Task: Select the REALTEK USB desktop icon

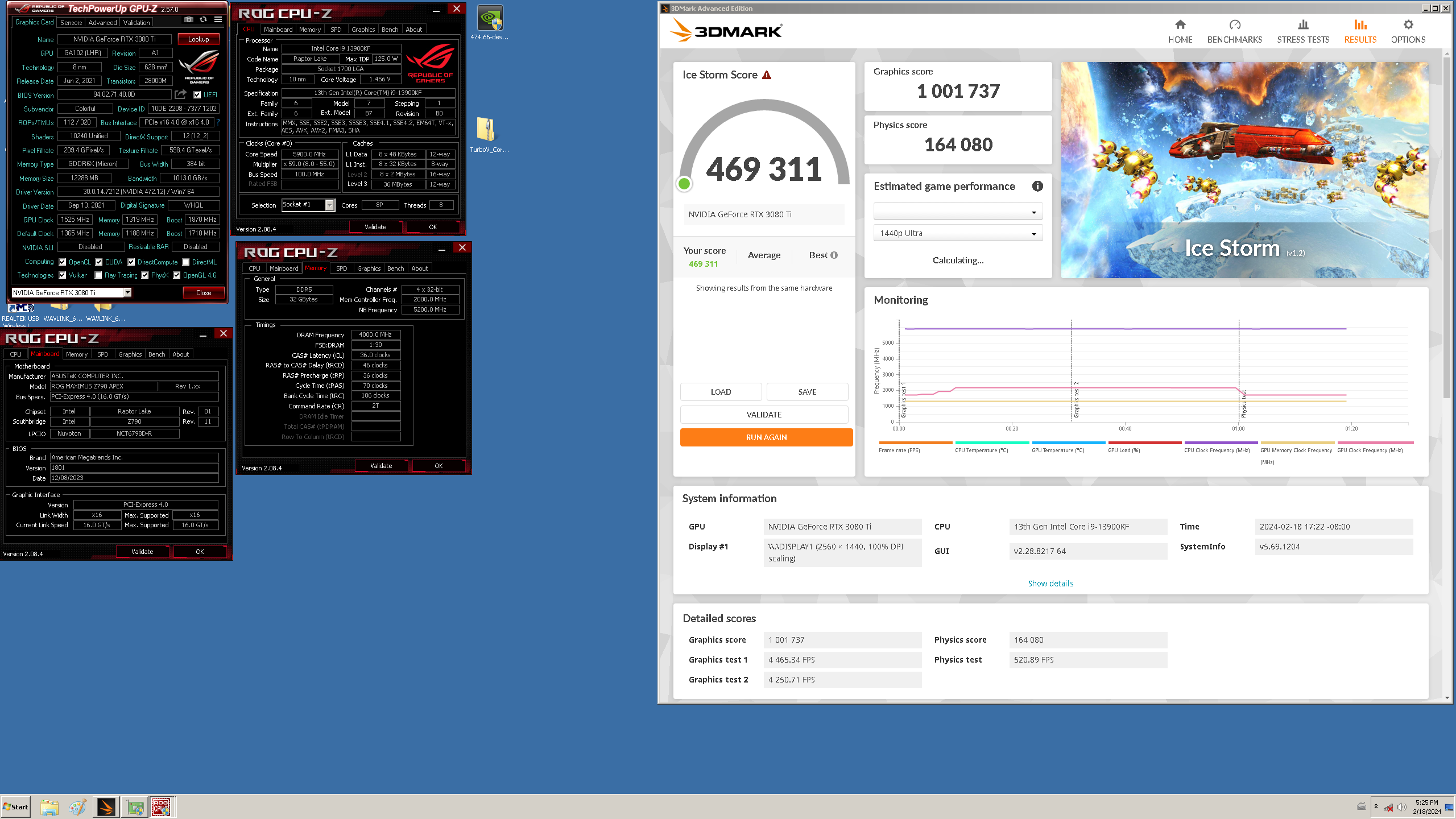Action: point(20,314)
